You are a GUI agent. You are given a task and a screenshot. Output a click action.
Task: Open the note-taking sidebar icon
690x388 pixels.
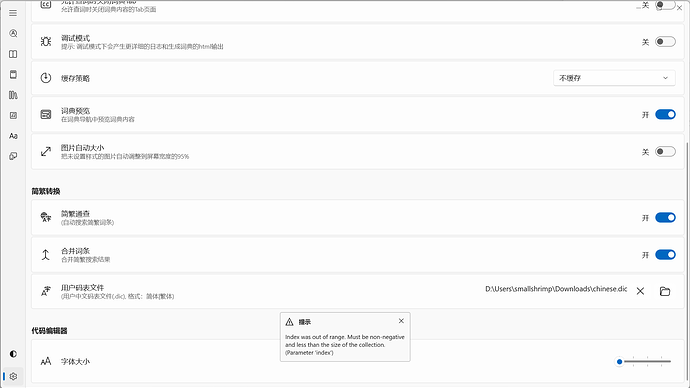13,115
